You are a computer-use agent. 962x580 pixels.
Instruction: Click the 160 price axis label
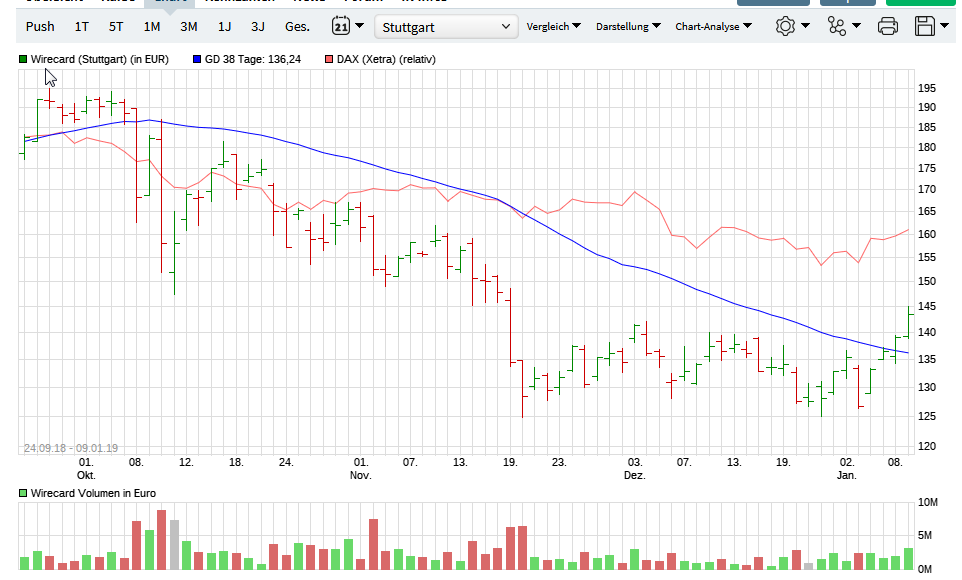point(927,234)
